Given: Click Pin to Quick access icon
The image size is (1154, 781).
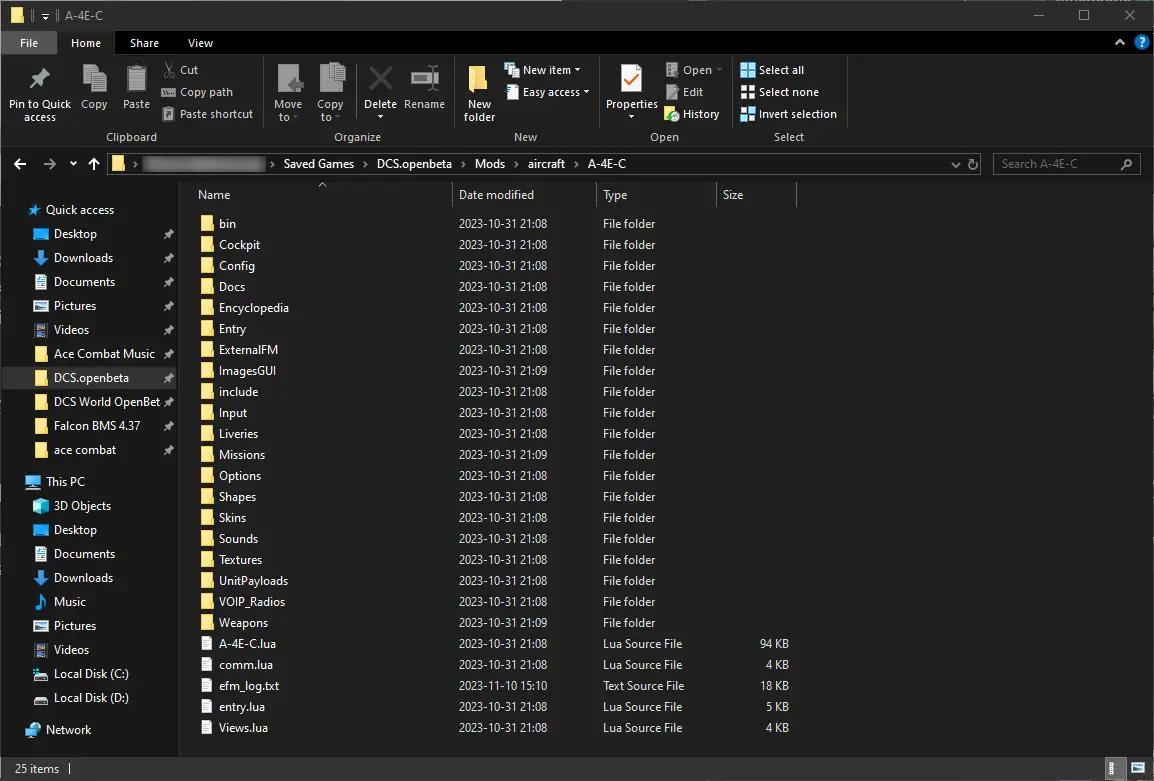Looking at the screenshot, I should [40, 78].
